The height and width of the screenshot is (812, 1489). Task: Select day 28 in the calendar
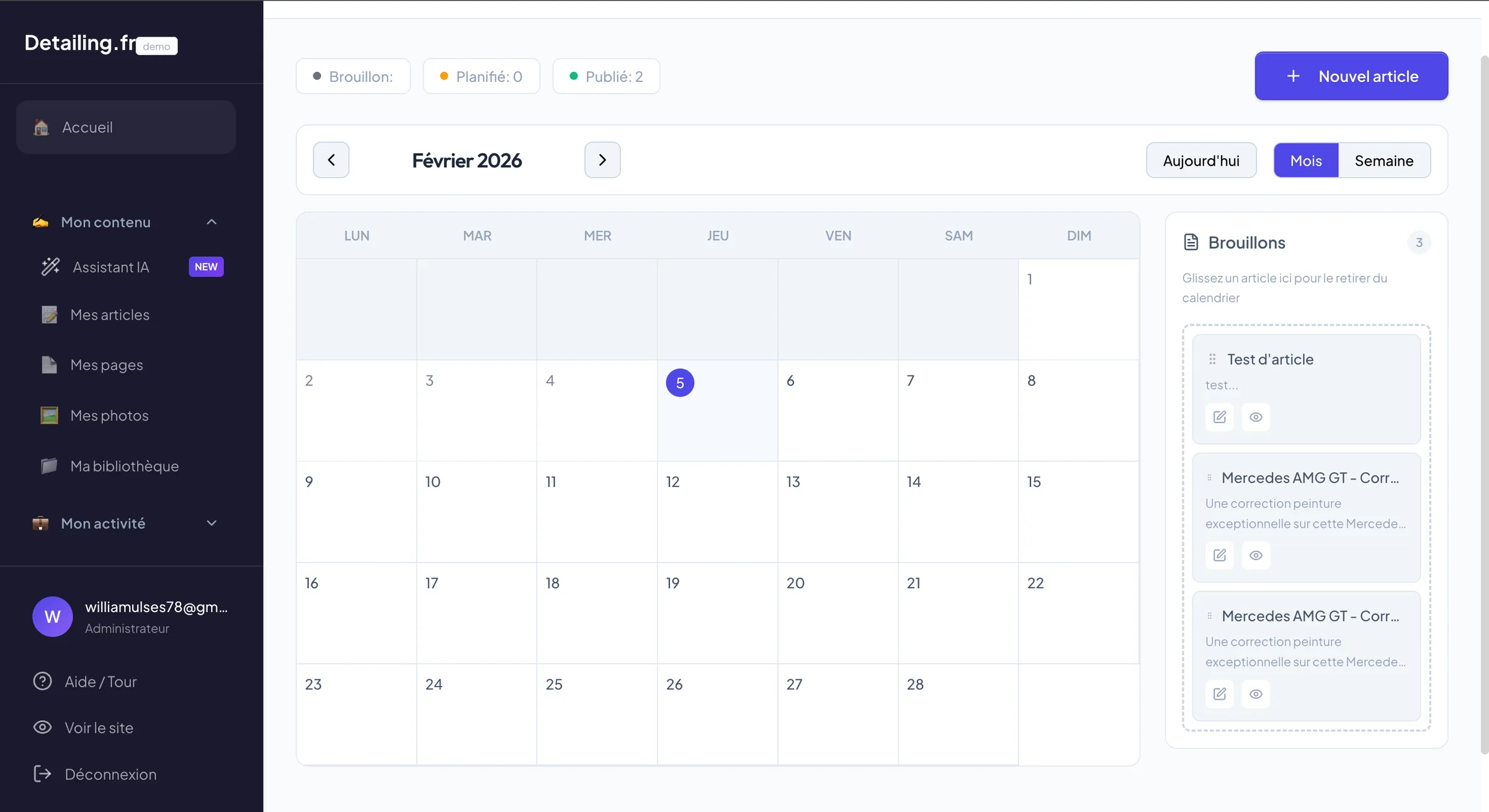click(x=958, y=714)
